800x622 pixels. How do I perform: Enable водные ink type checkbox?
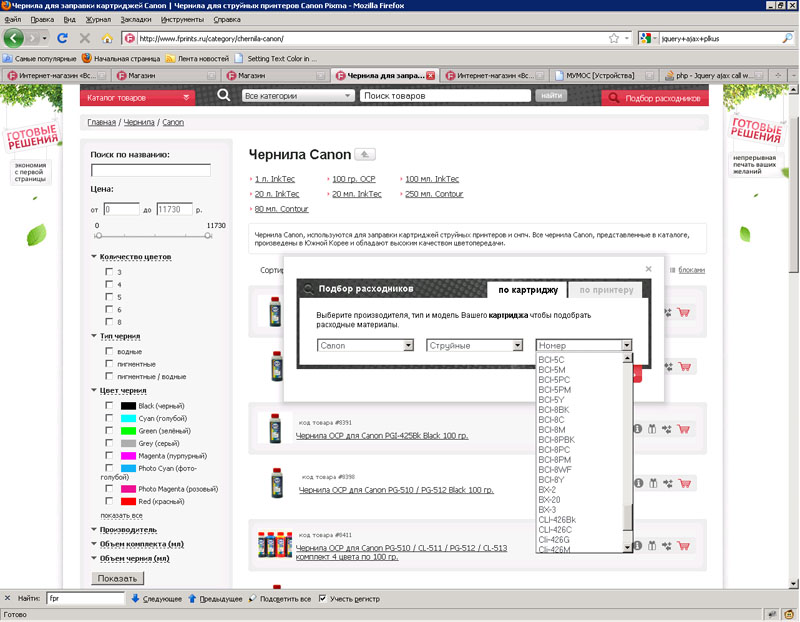point(109,351)
